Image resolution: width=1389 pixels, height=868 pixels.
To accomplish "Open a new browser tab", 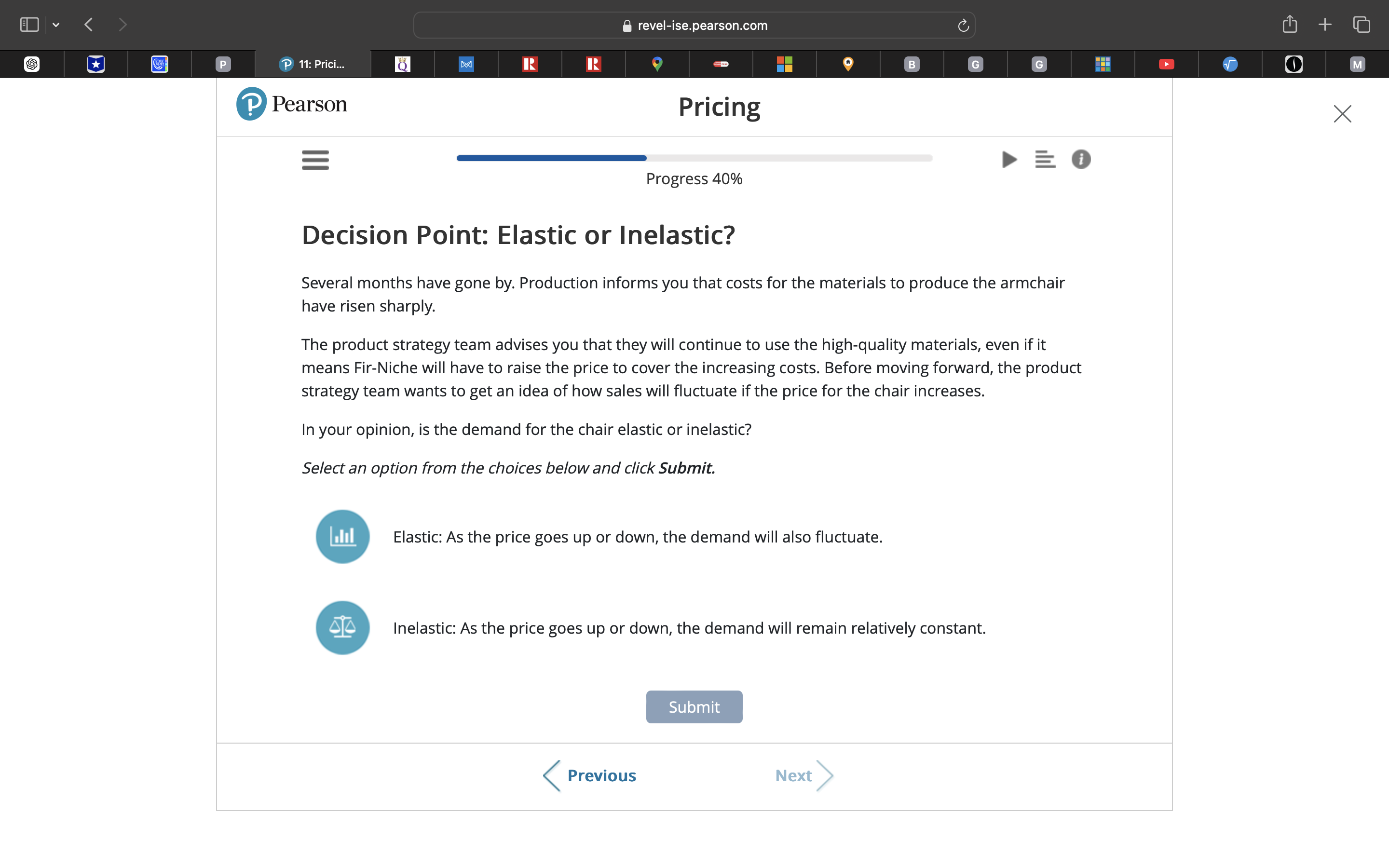I will coord(1325,25).
